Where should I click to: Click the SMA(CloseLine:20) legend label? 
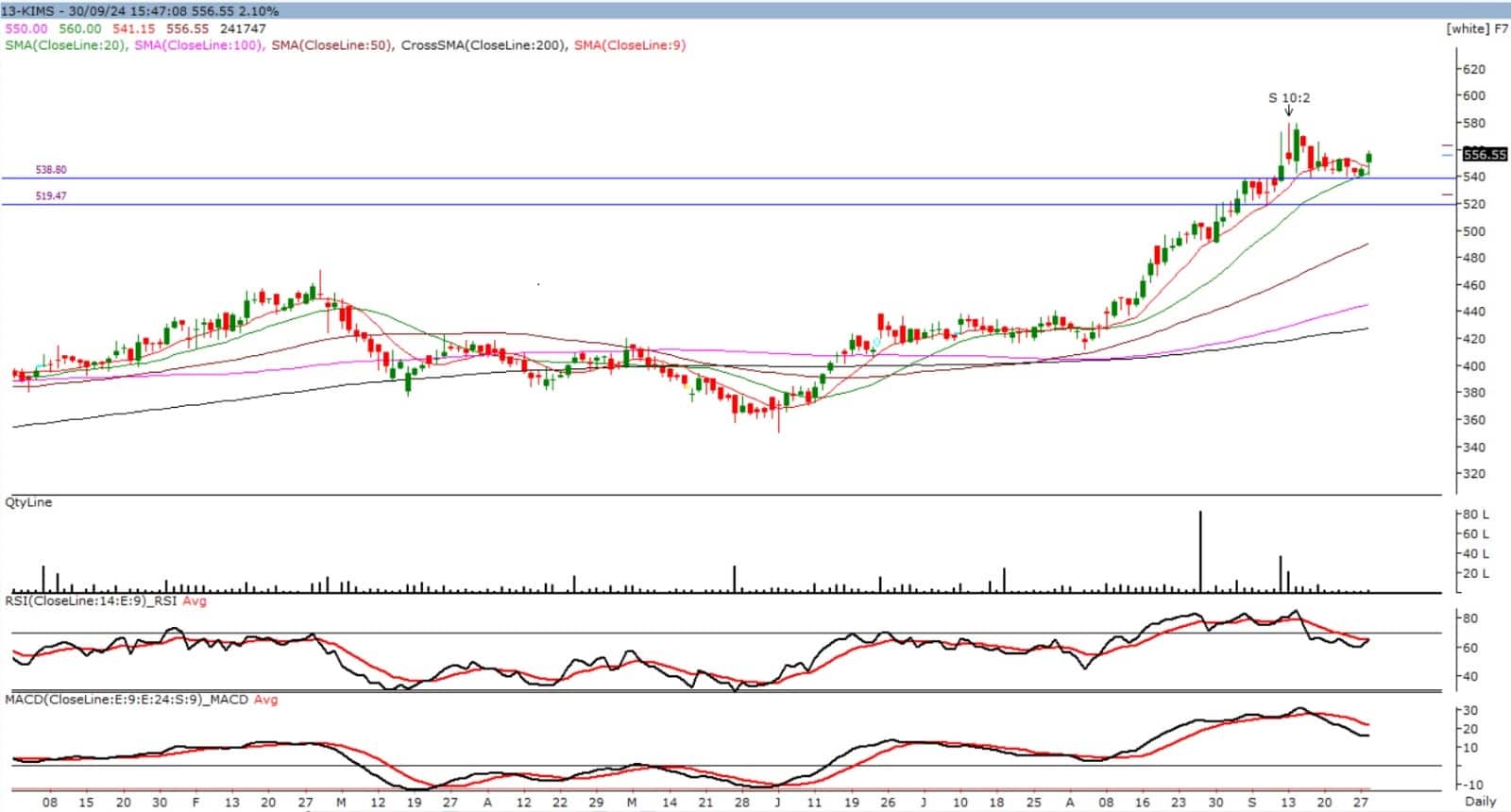(x=65, y=44)
